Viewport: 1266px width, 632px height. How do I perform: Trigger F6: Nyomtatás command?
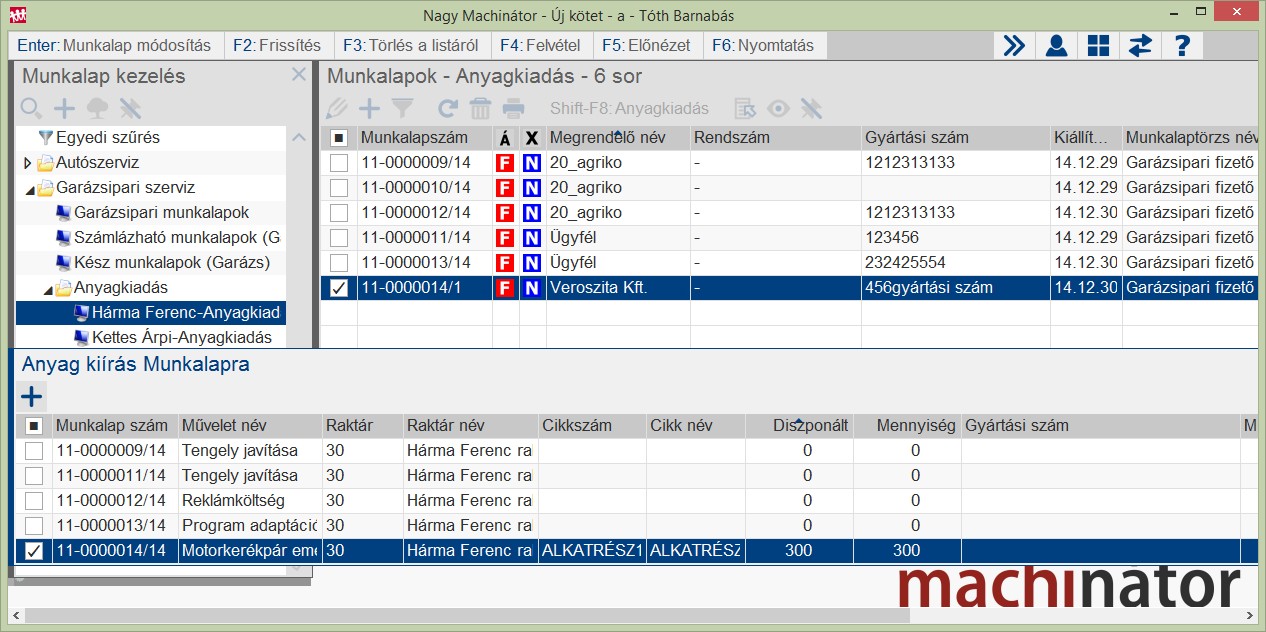762,45
